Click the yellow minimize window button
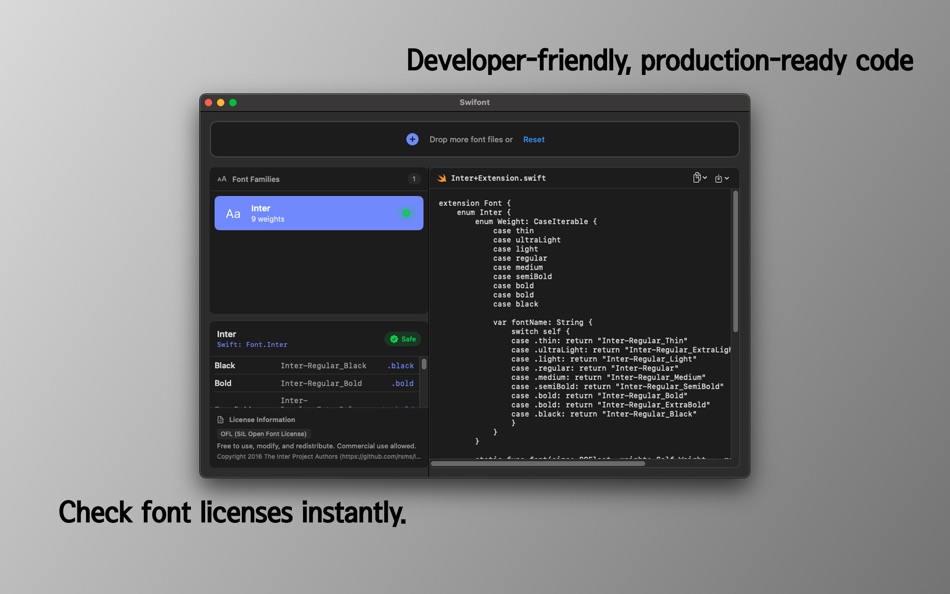Image resolution: width=950 pixels, height=594 pixels. [x=221, y=102]
